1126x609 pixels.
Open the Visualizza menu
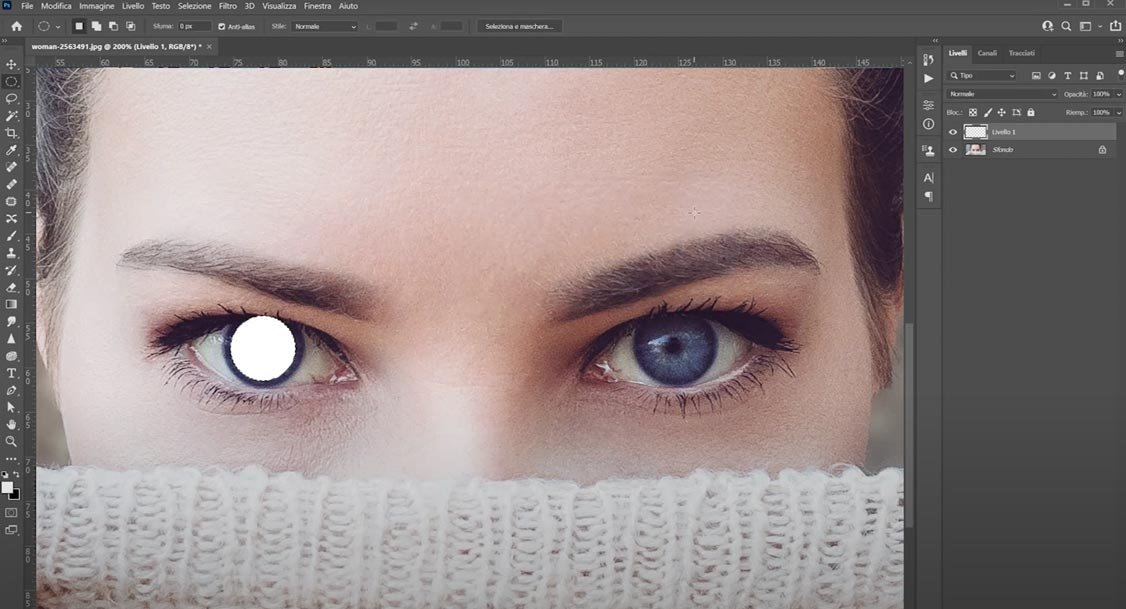pyautogui.click(x=279, y=6)
